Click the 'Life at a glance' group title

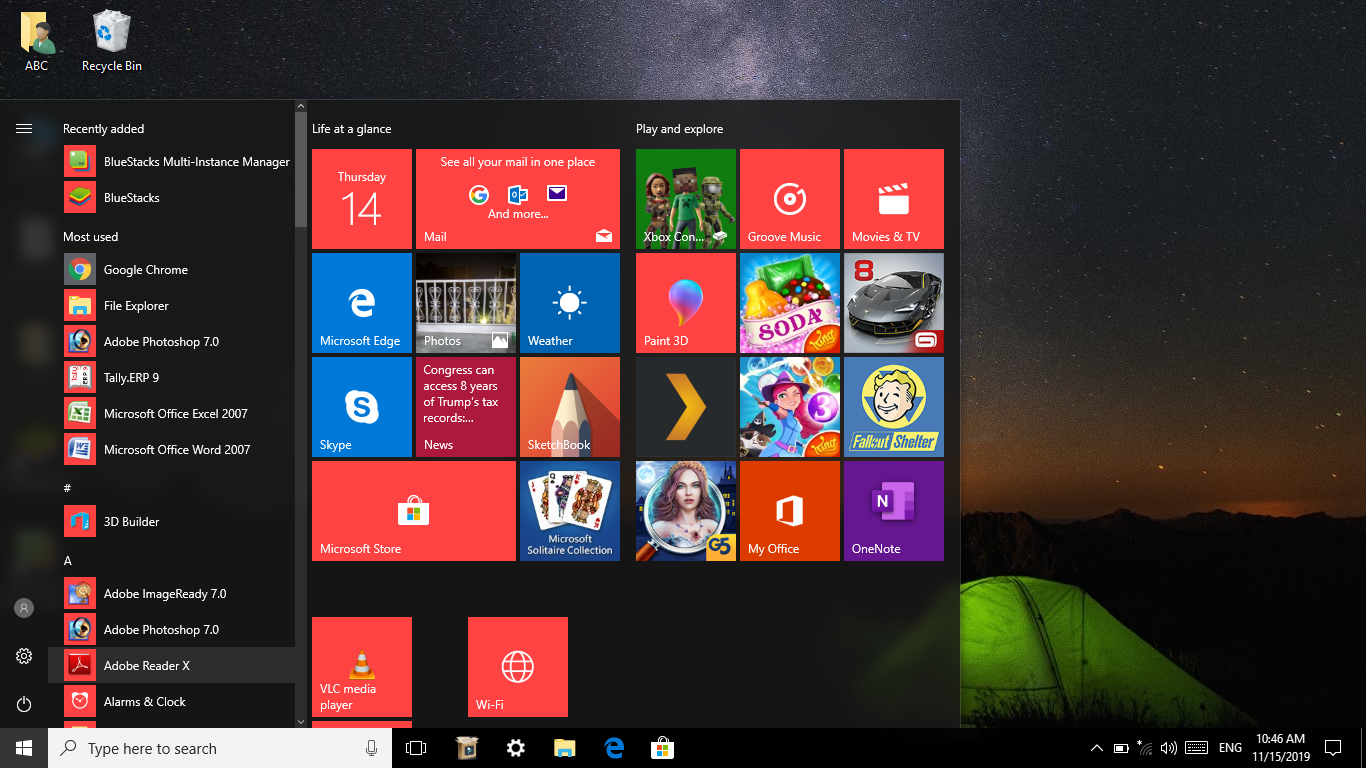352,129
